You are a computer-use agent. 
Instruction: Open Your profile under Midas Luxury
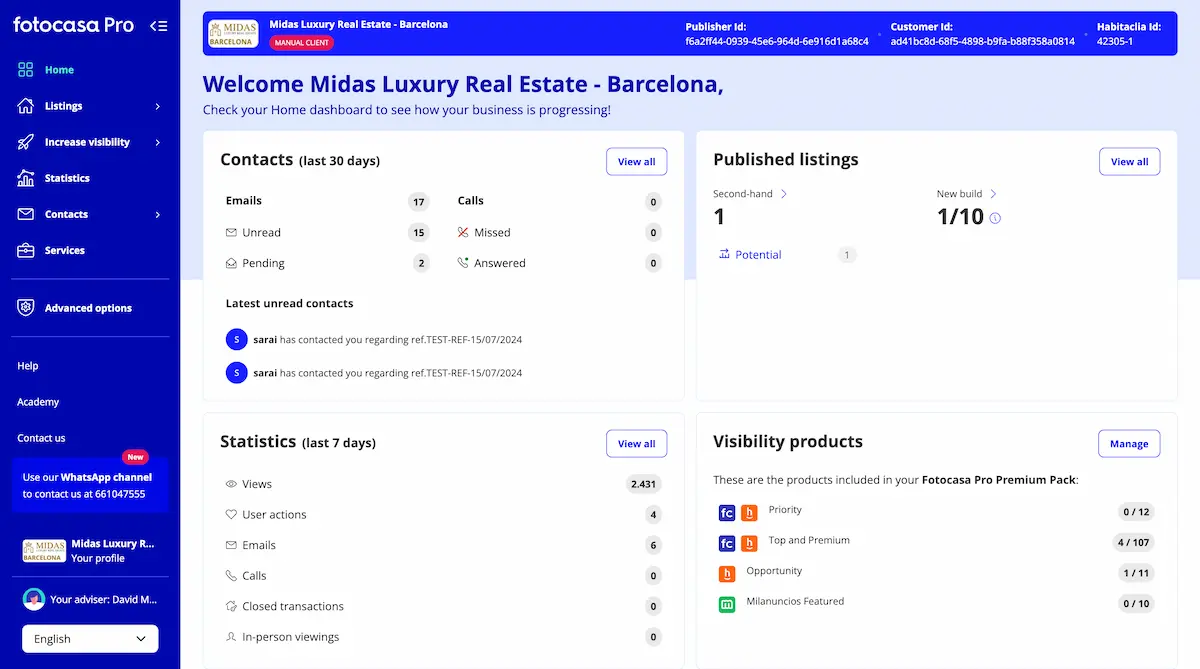click(x=98, y=559)
